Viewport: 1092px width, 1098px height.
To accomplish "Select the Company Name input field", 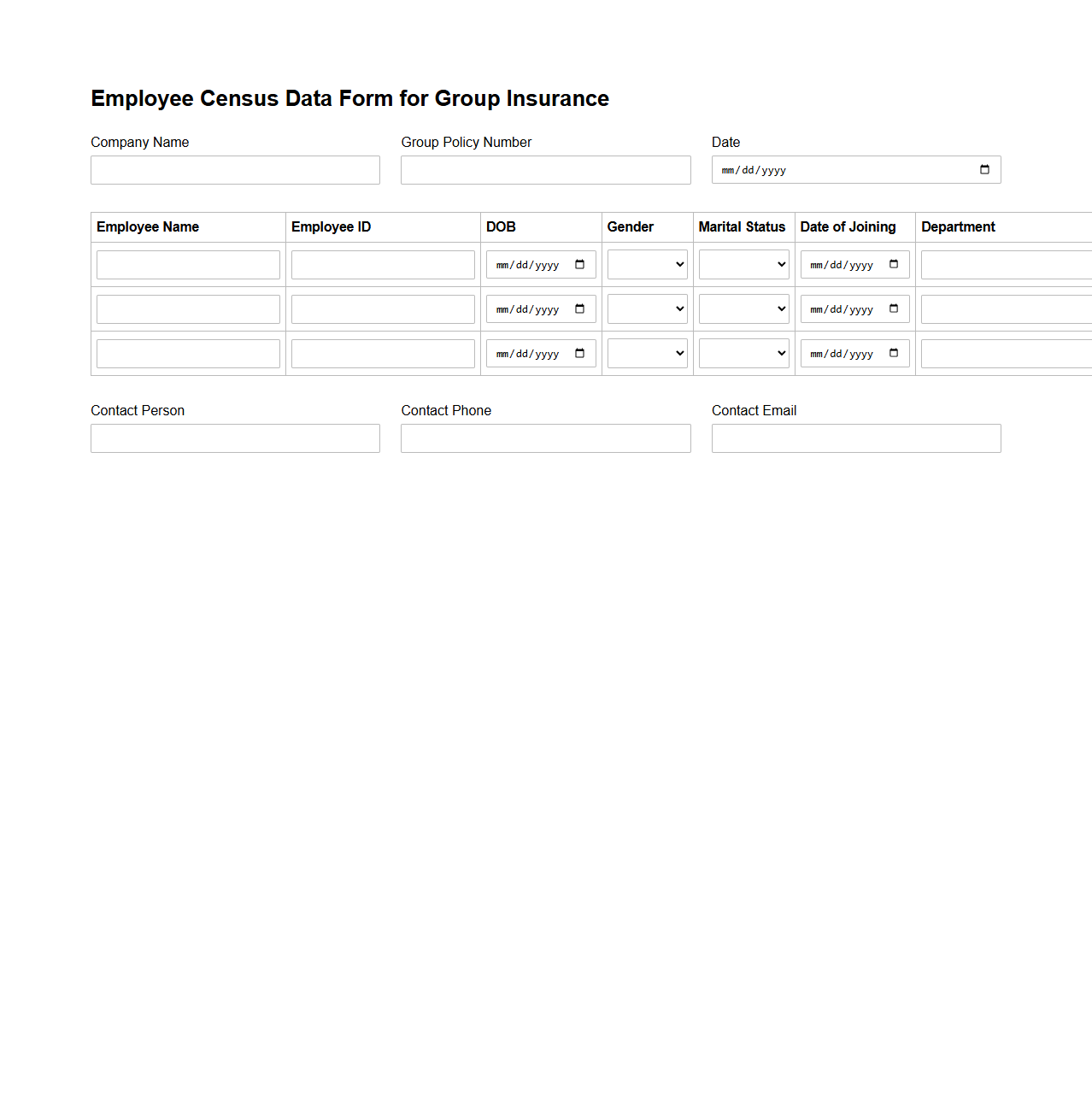I will click(235, 169).
